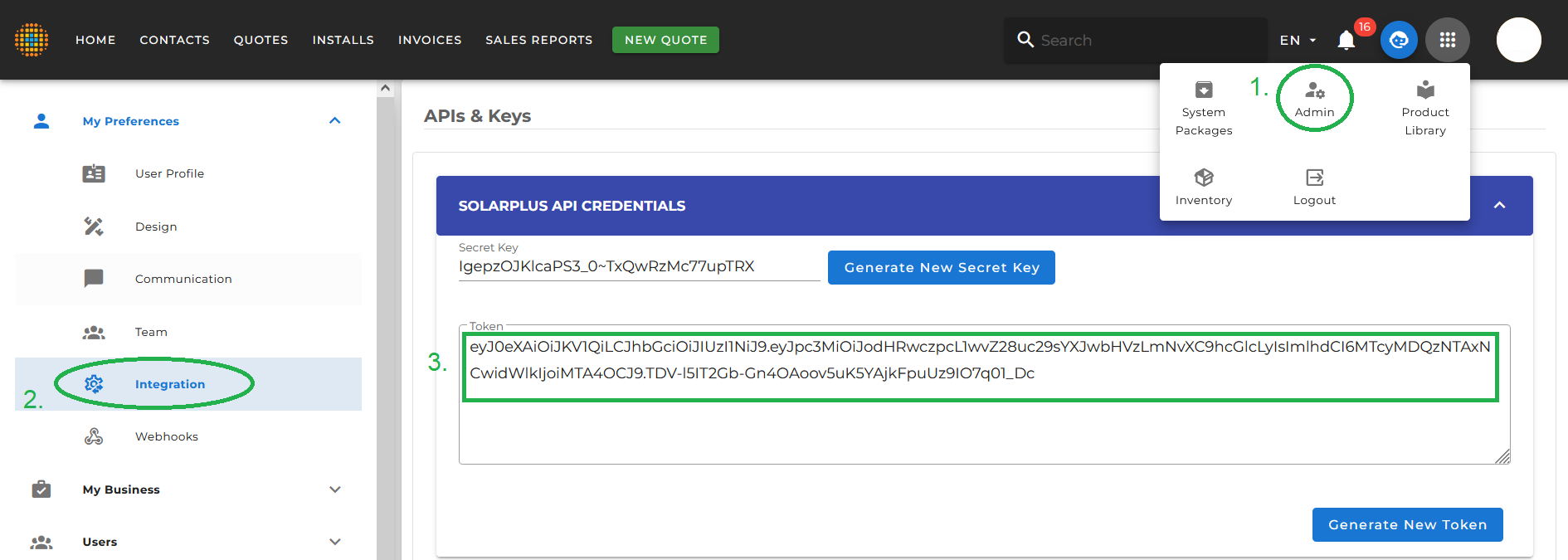Click the Users group icon
This screenshot has width=1568, height=560.
coord(41,543)
